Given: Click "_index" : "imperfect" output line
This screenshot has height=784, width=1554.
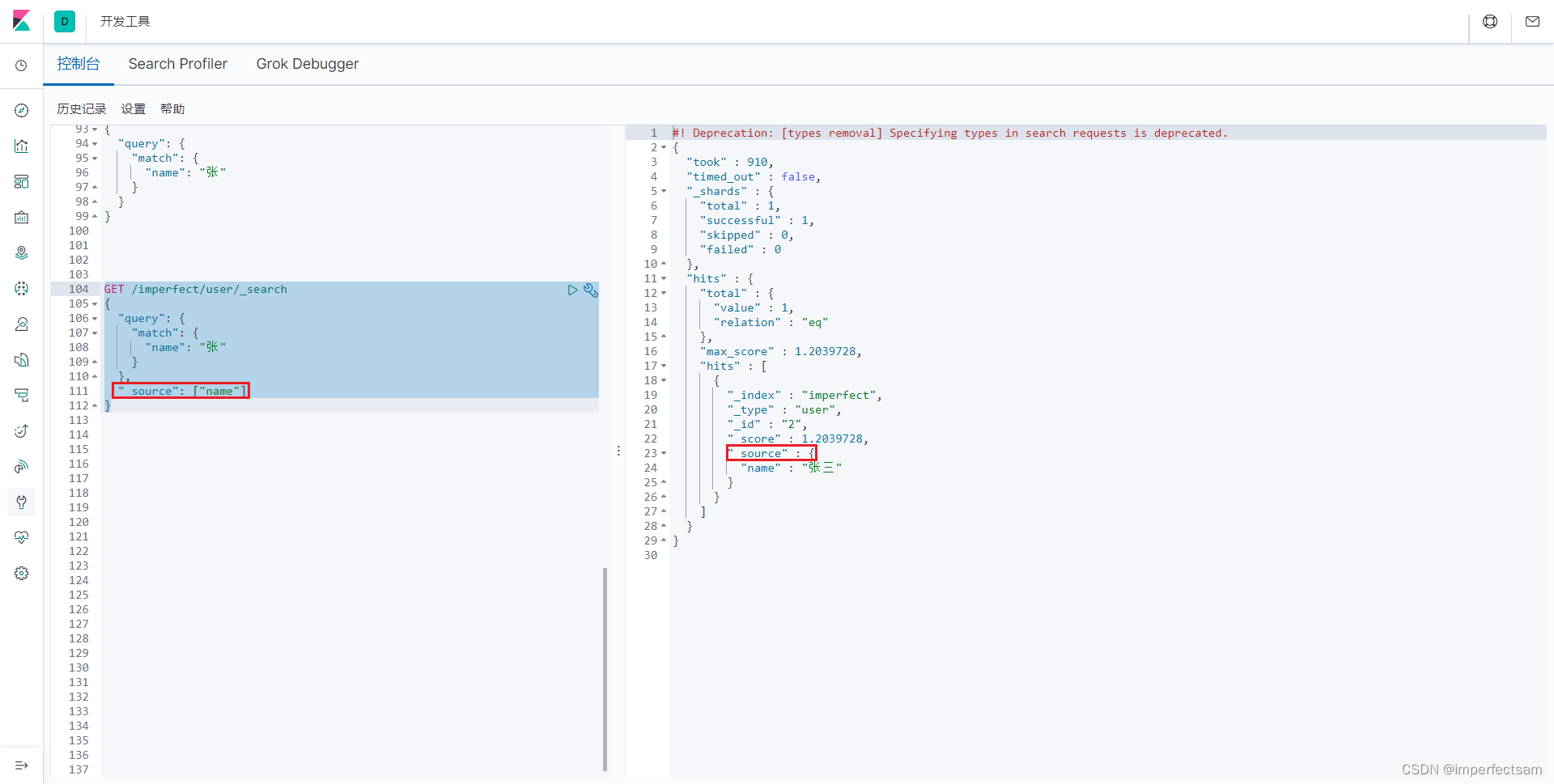Looking at the screenshot, I should [805, 396].
